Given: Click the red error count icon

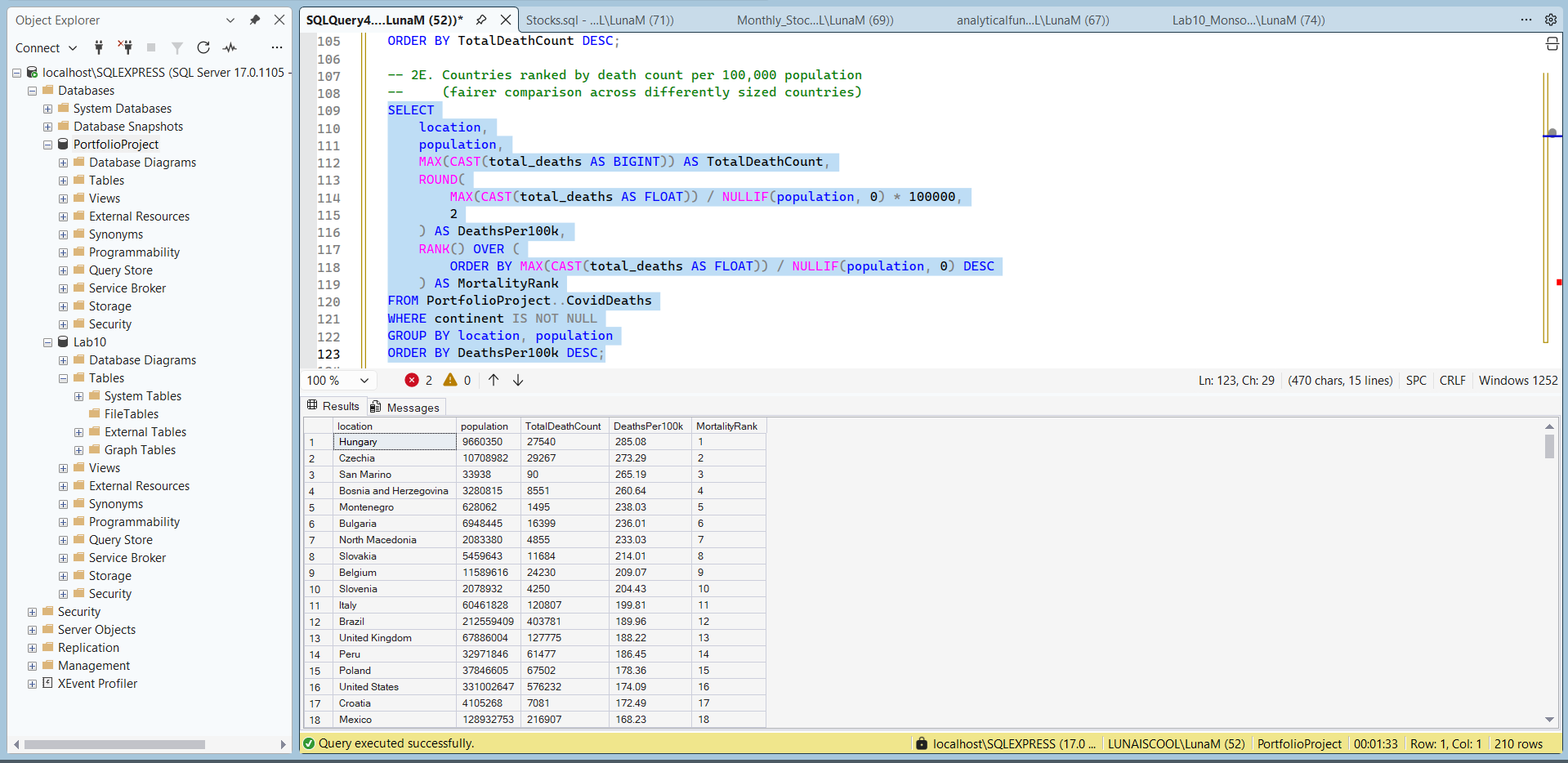Looking at the screenshot, I should tap(412, 380).
